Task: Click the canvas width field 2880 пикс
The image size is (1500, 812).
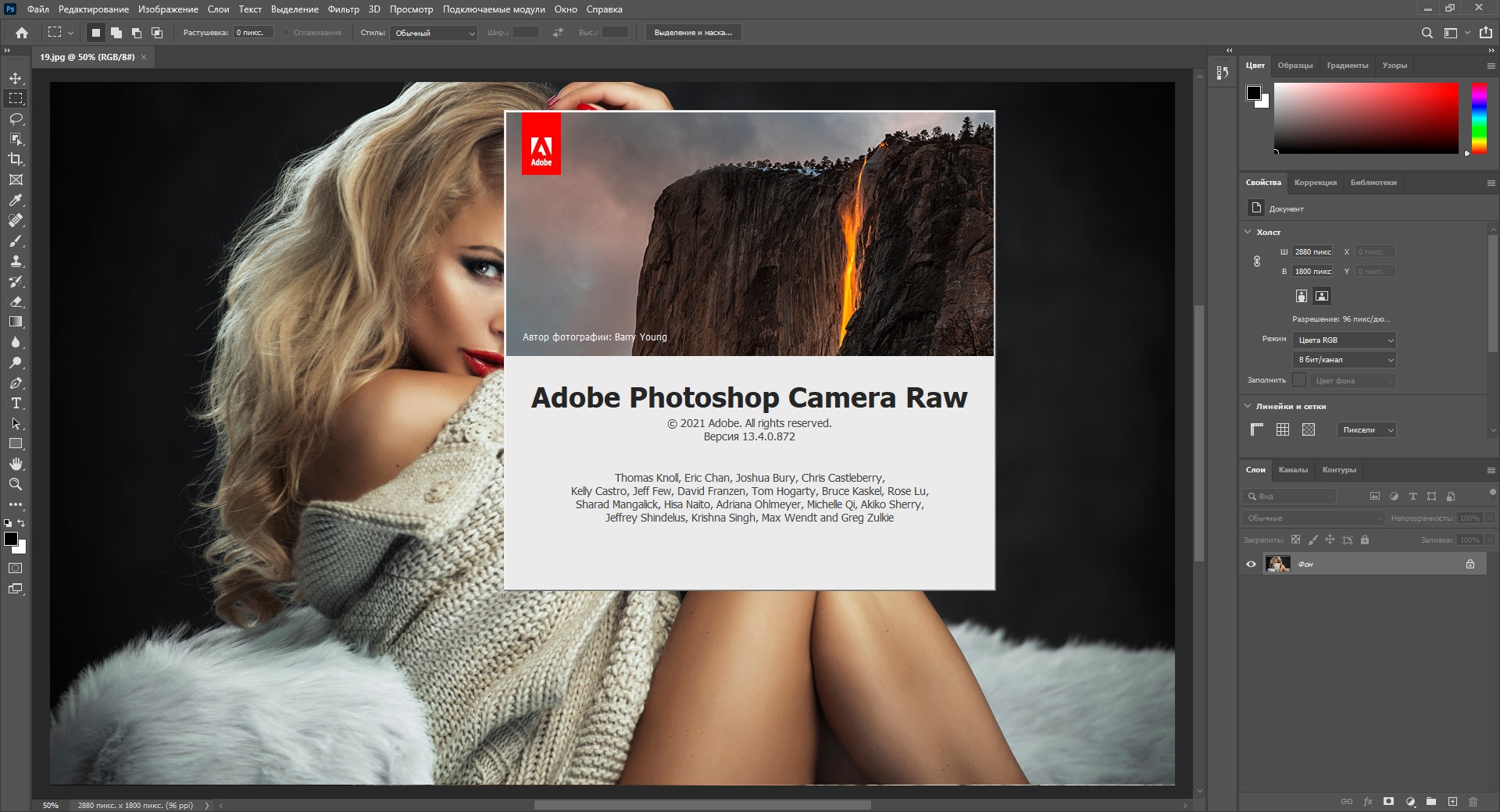Action: click(x=1312, y=251)
